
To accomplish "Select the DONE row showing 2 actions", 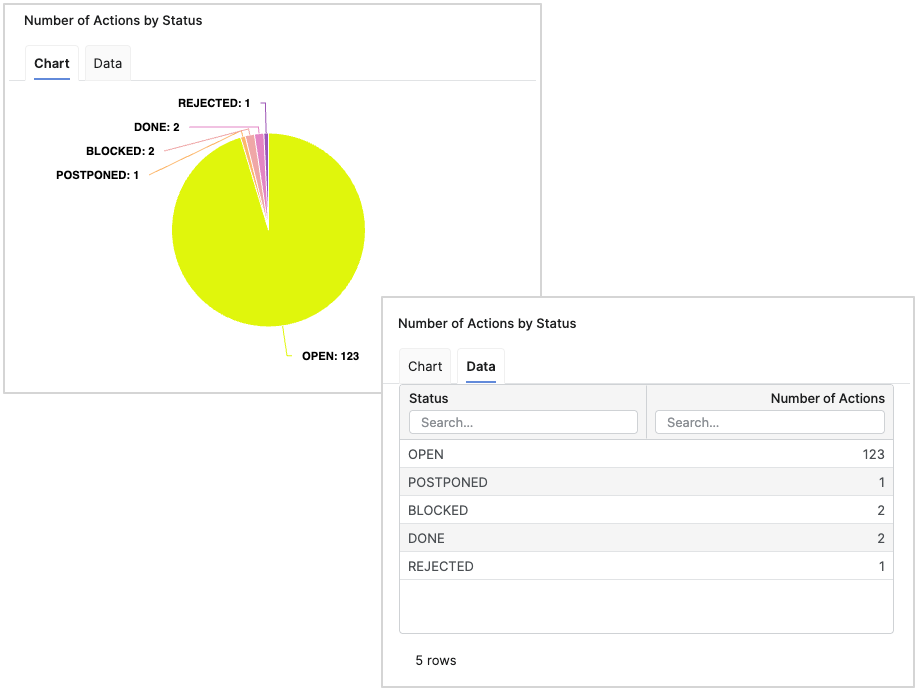I will (646, 538).
